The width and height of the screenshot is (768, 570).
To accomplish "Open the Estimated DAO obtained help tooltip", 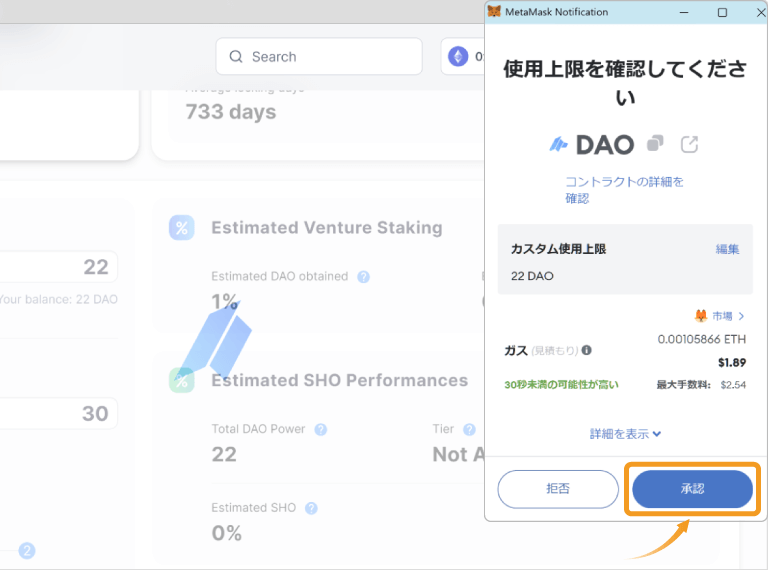I will 363,277.
